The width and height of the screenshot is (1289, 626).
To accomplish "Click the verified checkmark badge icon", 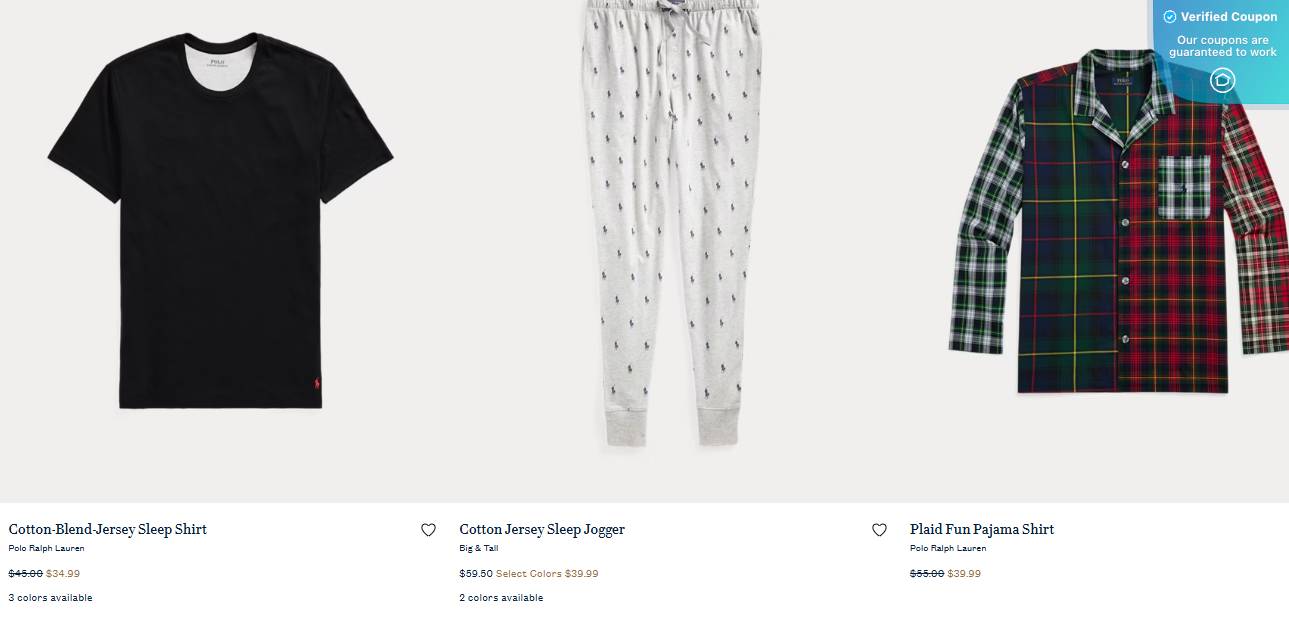I will [1169, 17].
